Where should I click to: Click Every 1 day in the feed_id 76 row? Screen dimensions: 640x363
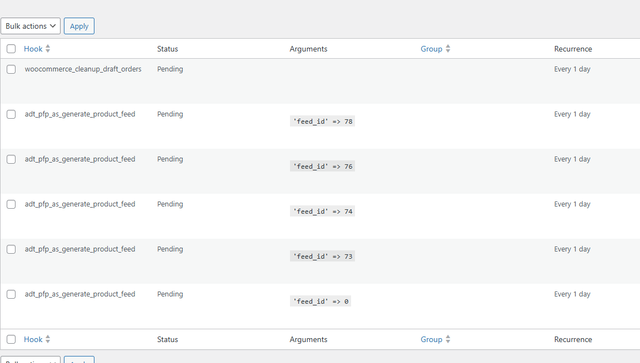pos(572,159)
